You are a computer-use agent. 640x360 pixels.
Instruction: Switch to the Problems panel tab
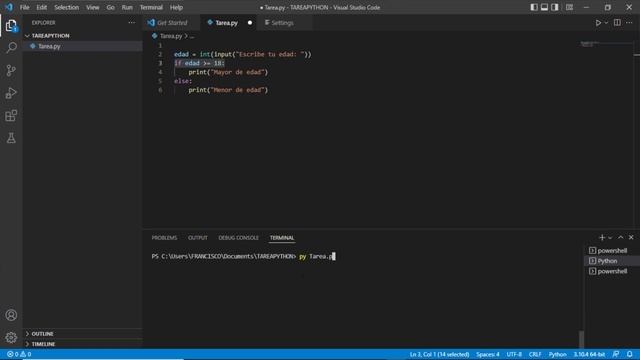pos(164,238)
